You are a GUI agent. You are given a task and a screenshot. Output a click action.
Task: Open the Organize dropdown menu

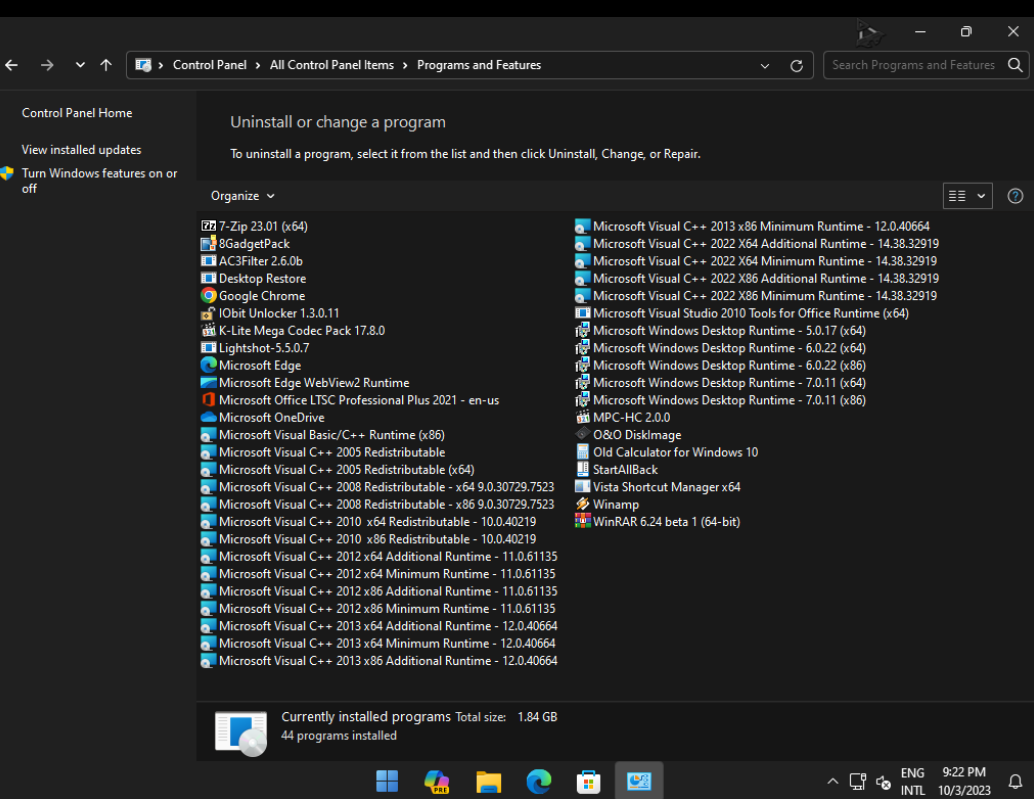pos(242,196)
